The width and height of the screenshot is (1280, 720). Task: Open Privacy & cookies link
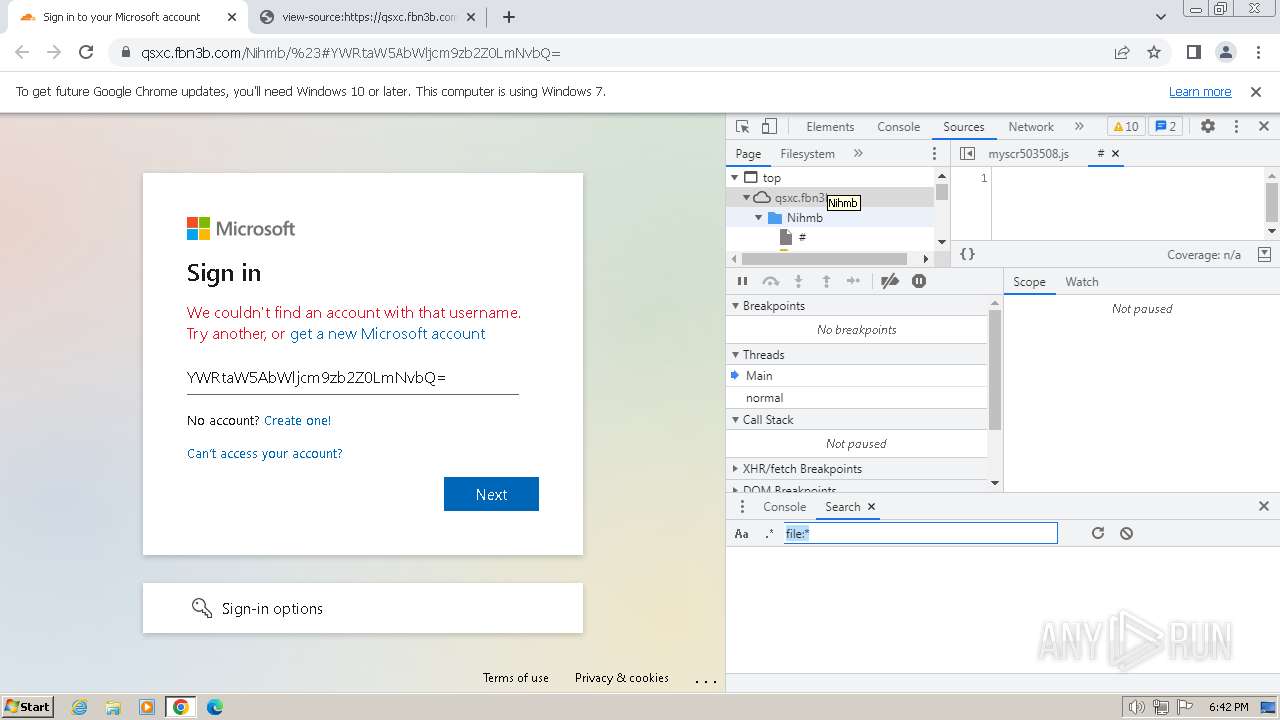[x=622, y=678]
